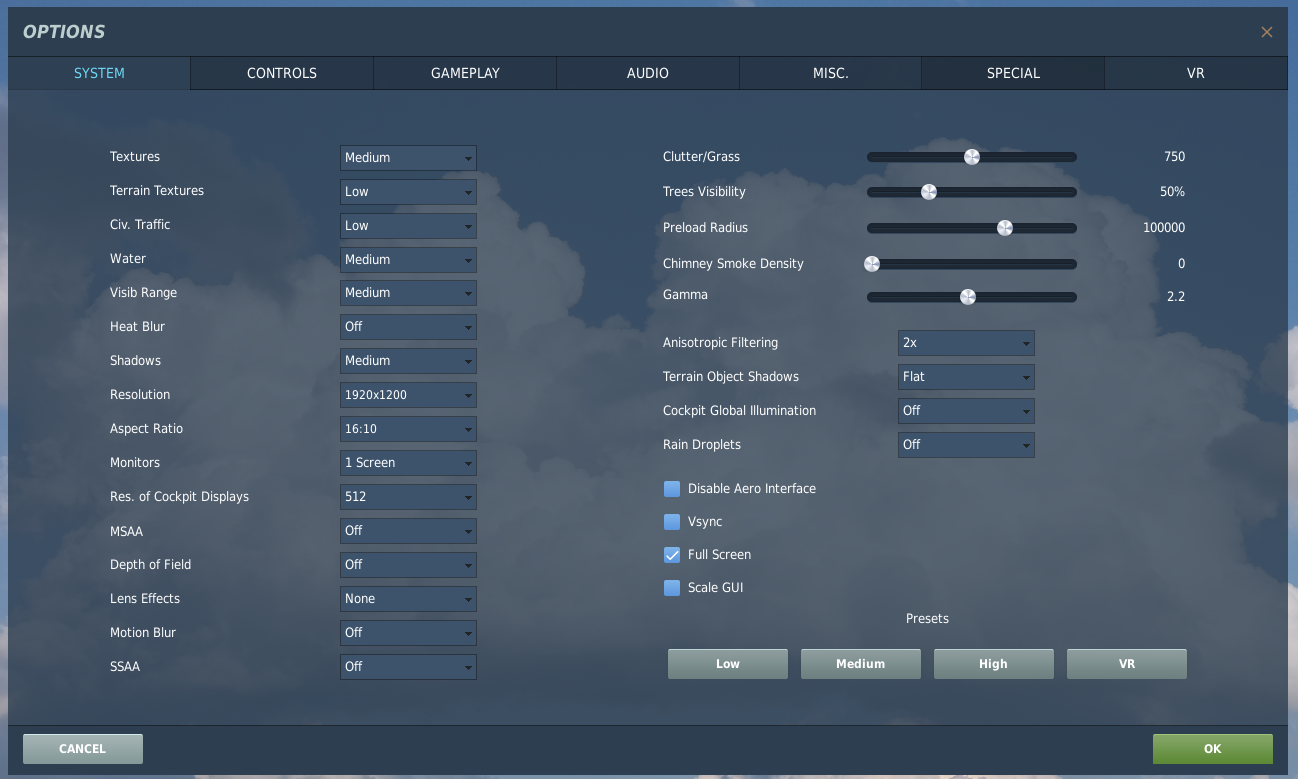Click the CANCEL button
Image resolution: width=1298 pixels, height=779 pixels.
coord(83,749)
